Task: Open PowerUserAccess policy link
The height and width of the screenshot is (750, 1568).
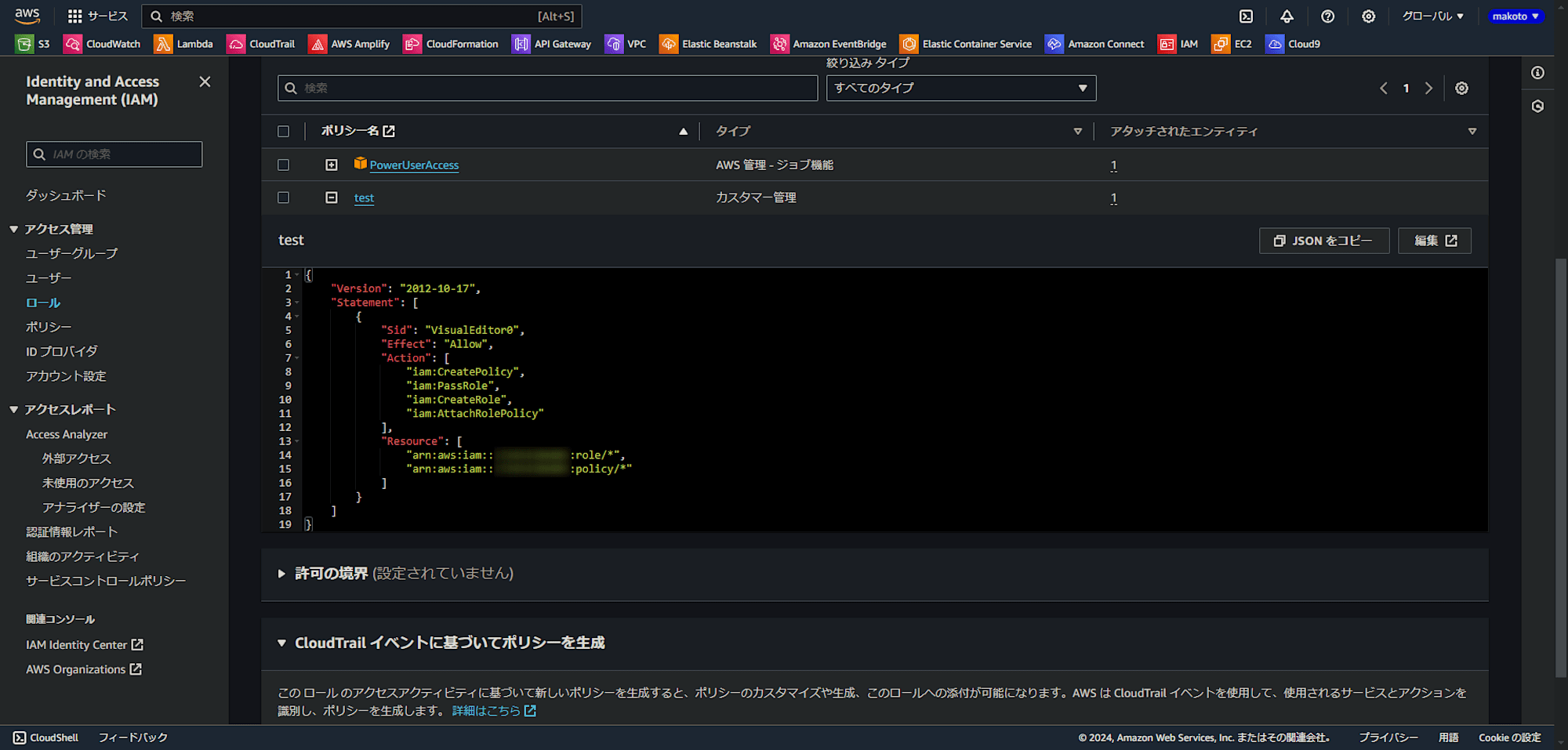Action: [x=414, y=165]
